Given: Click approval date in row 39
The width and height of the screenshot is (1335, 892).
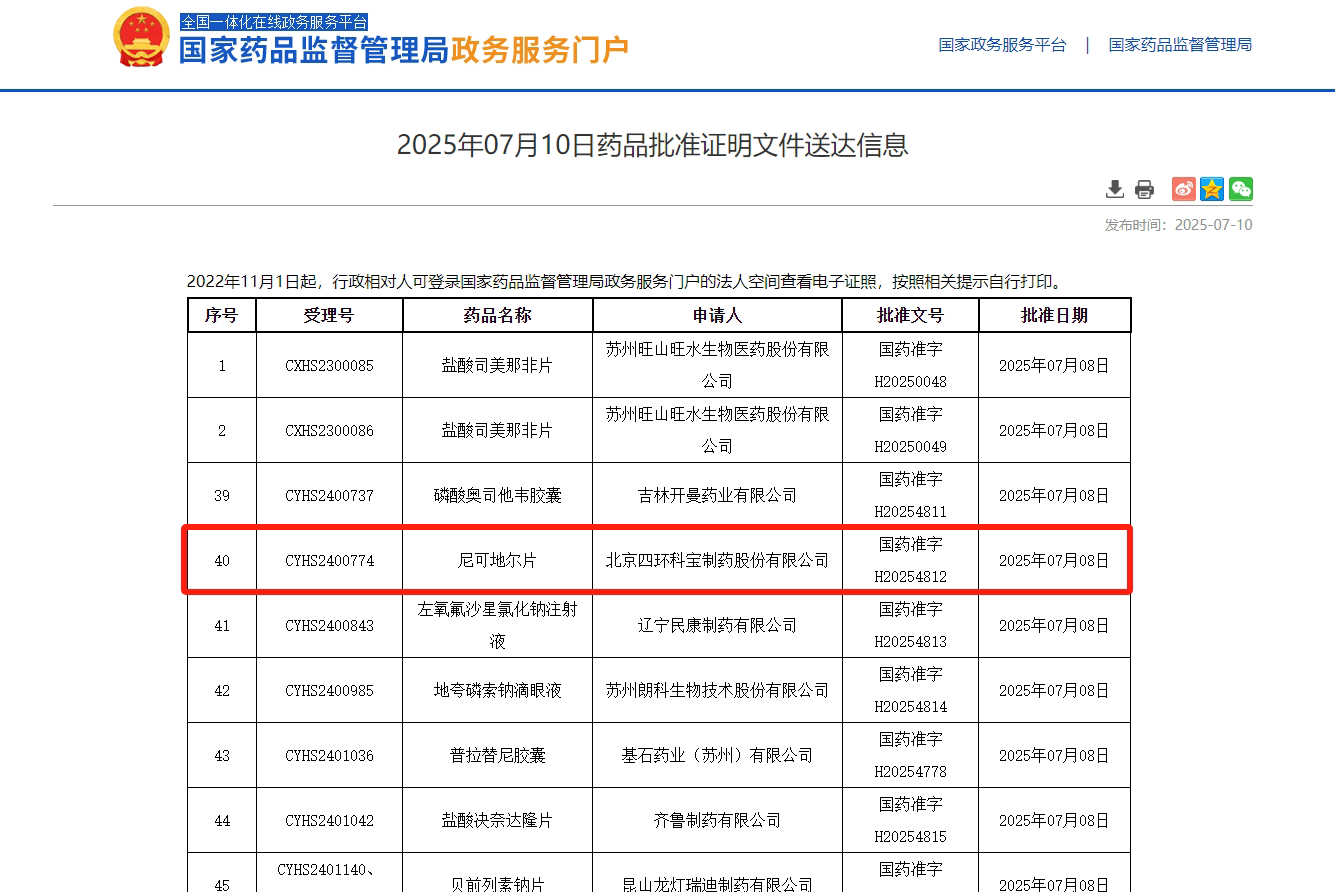Looking at the screenshot, I should [1054, 496].
